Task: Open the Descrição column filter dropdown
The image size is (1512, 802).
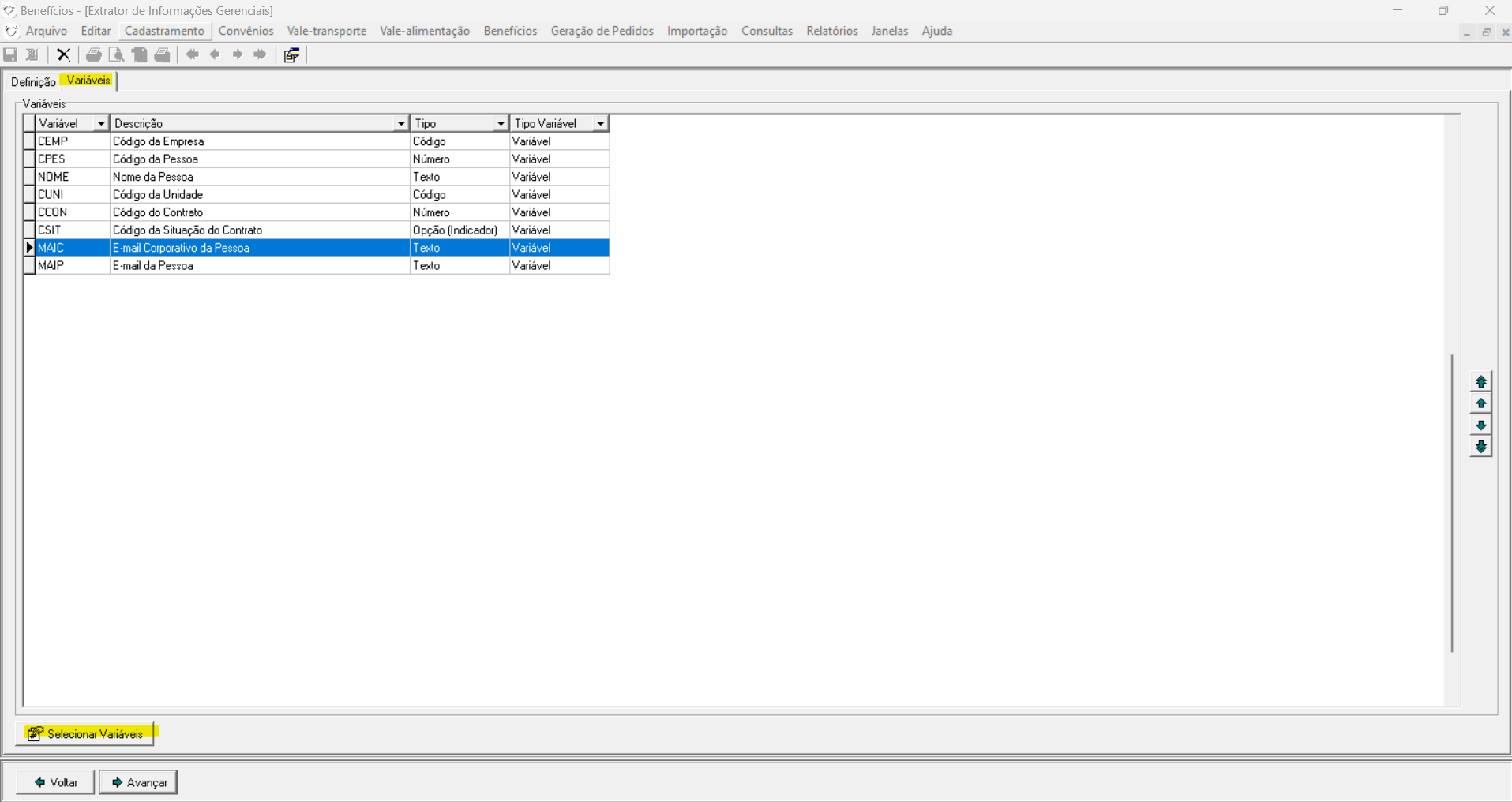Action: pyautogui.click(x=401, y=123)
